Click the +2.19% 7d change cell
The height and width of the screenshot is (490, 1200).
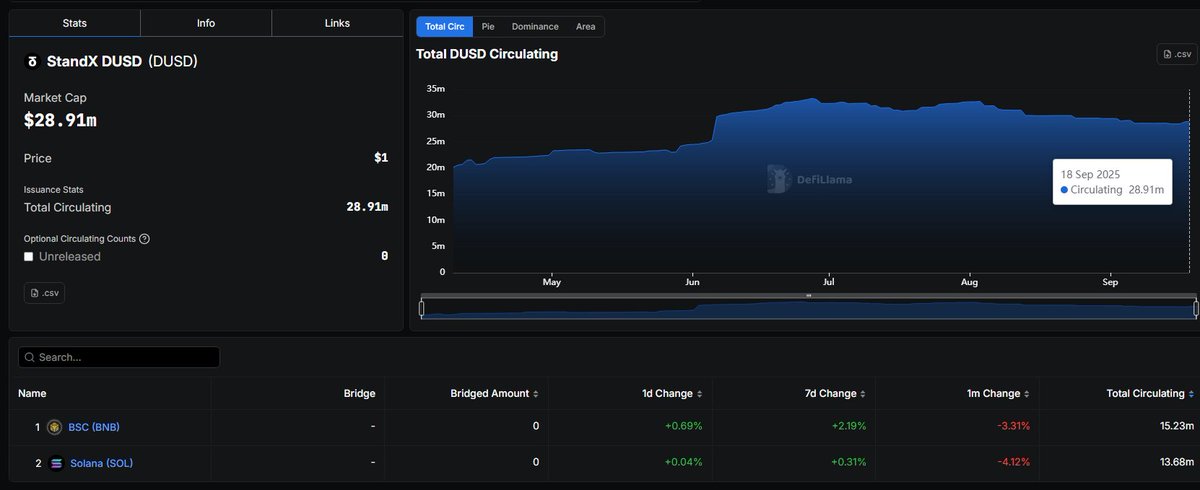(x=848, y=426)
